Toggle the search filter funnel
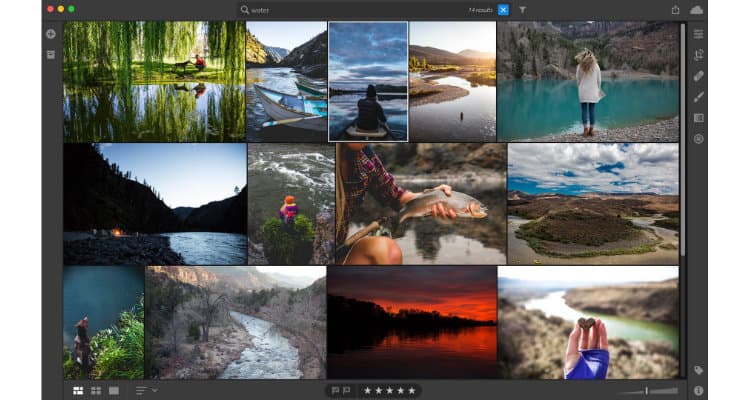This screenshot has width=750, height=400. click(x=522, y=9)
